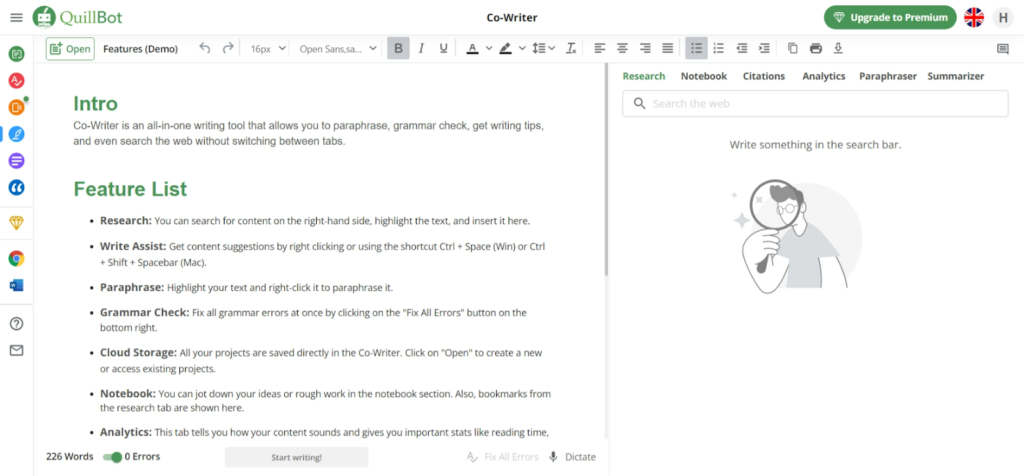The image size is (1024, 476).
Task: Open the purple Summarizer sidebar icon
Action: click(16, 161)
